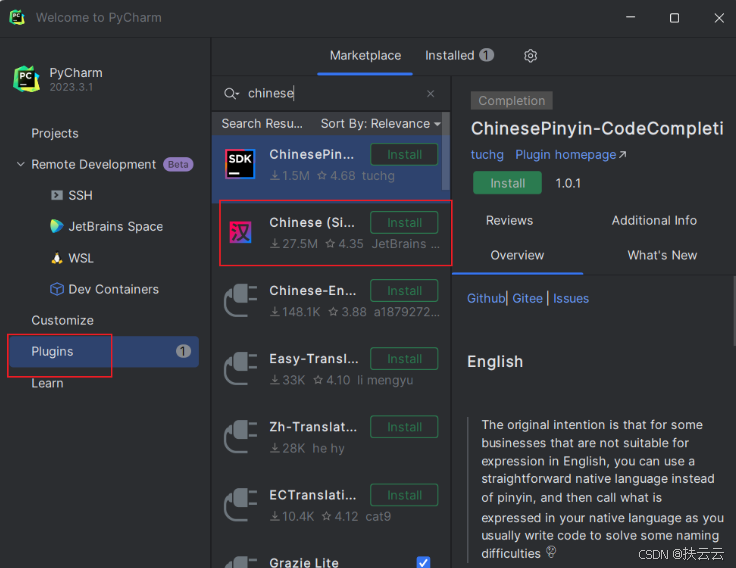Select Dev Containers entry

click(114, 289)
